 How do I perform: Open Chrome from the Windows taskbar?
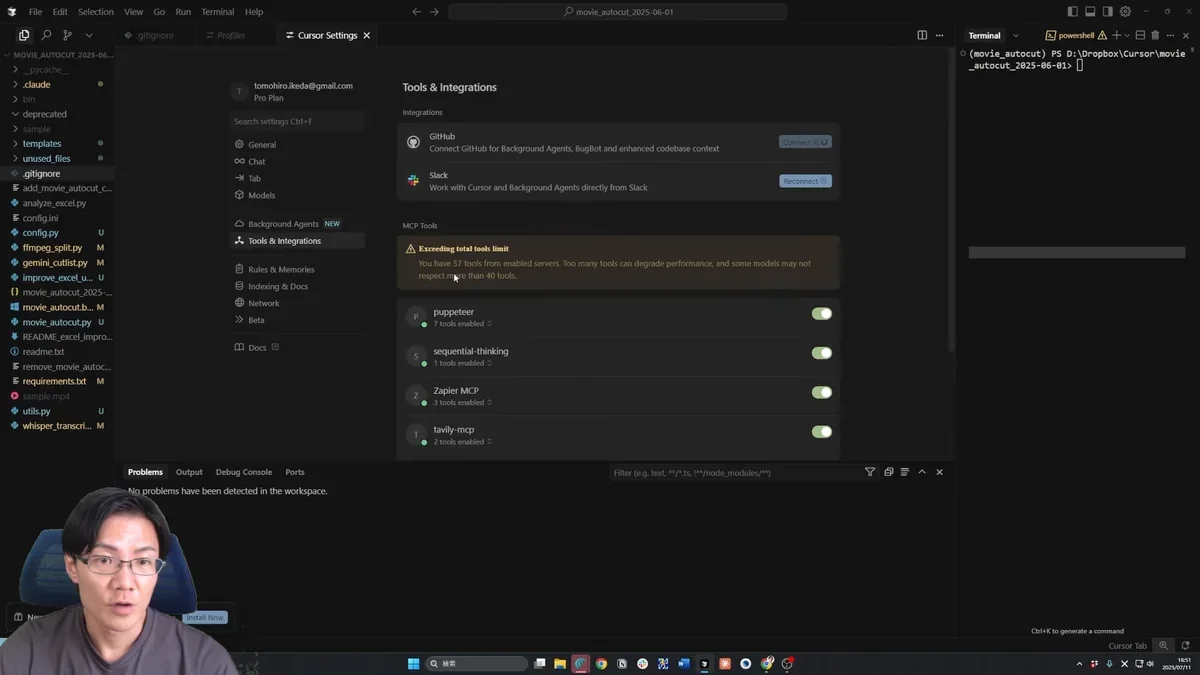[x=601, y=663]
